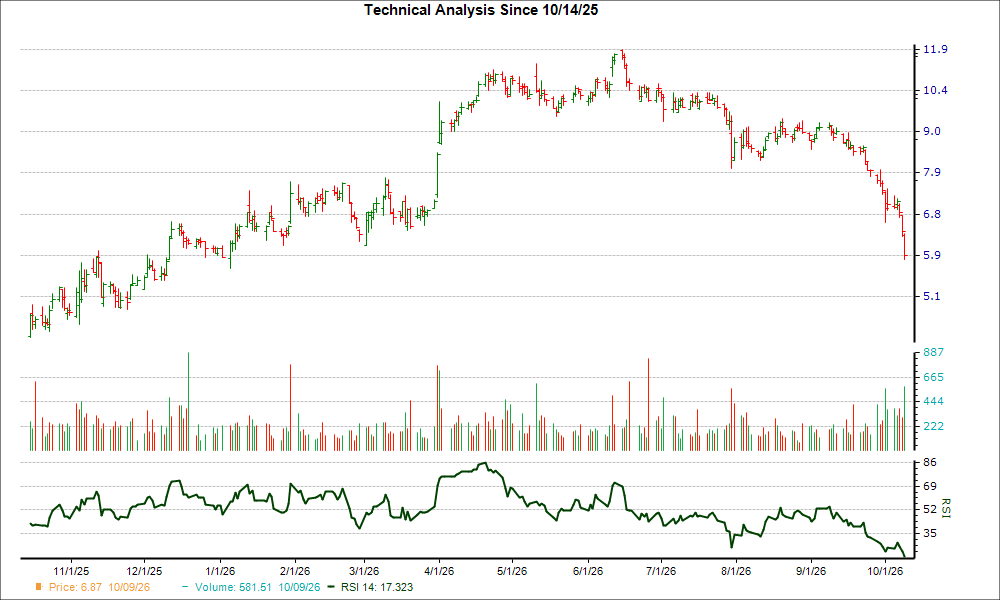This screenshot has width=1000, height=600.
Task: Click the 5.1 price axis label
Action: (932, 296)
